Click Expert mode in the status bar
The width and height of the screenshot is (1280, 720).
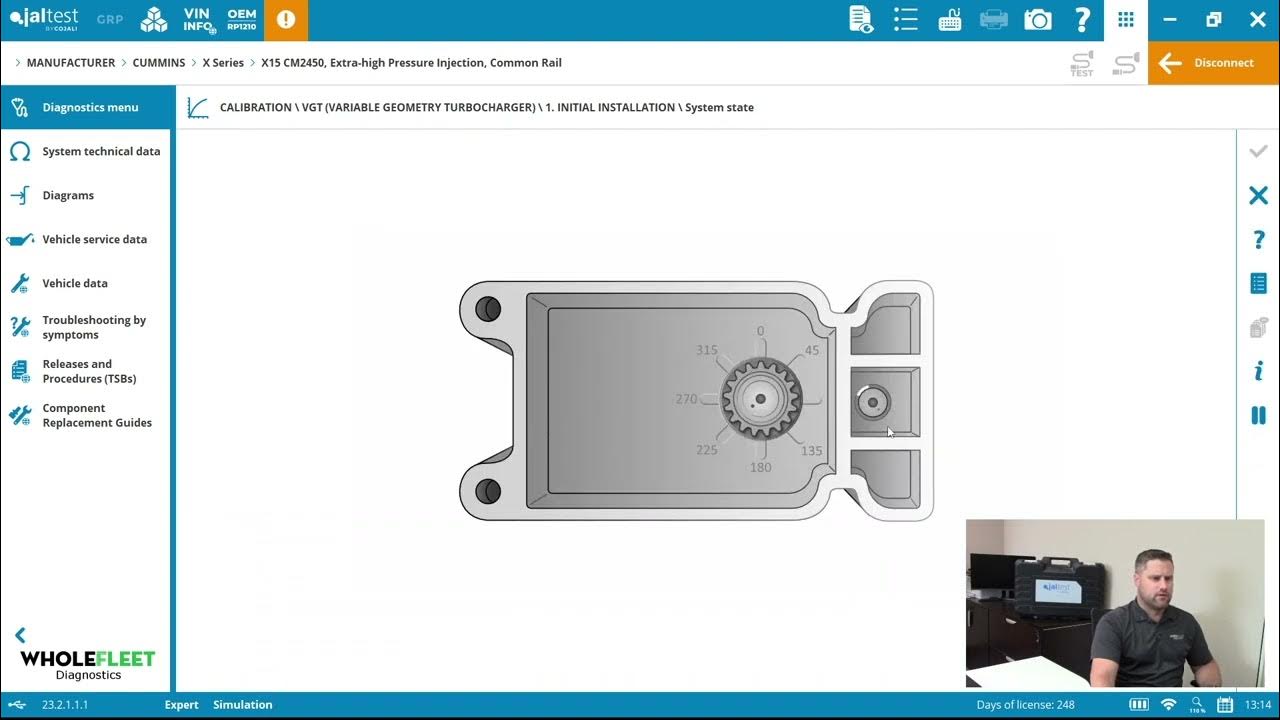[182, 705]
